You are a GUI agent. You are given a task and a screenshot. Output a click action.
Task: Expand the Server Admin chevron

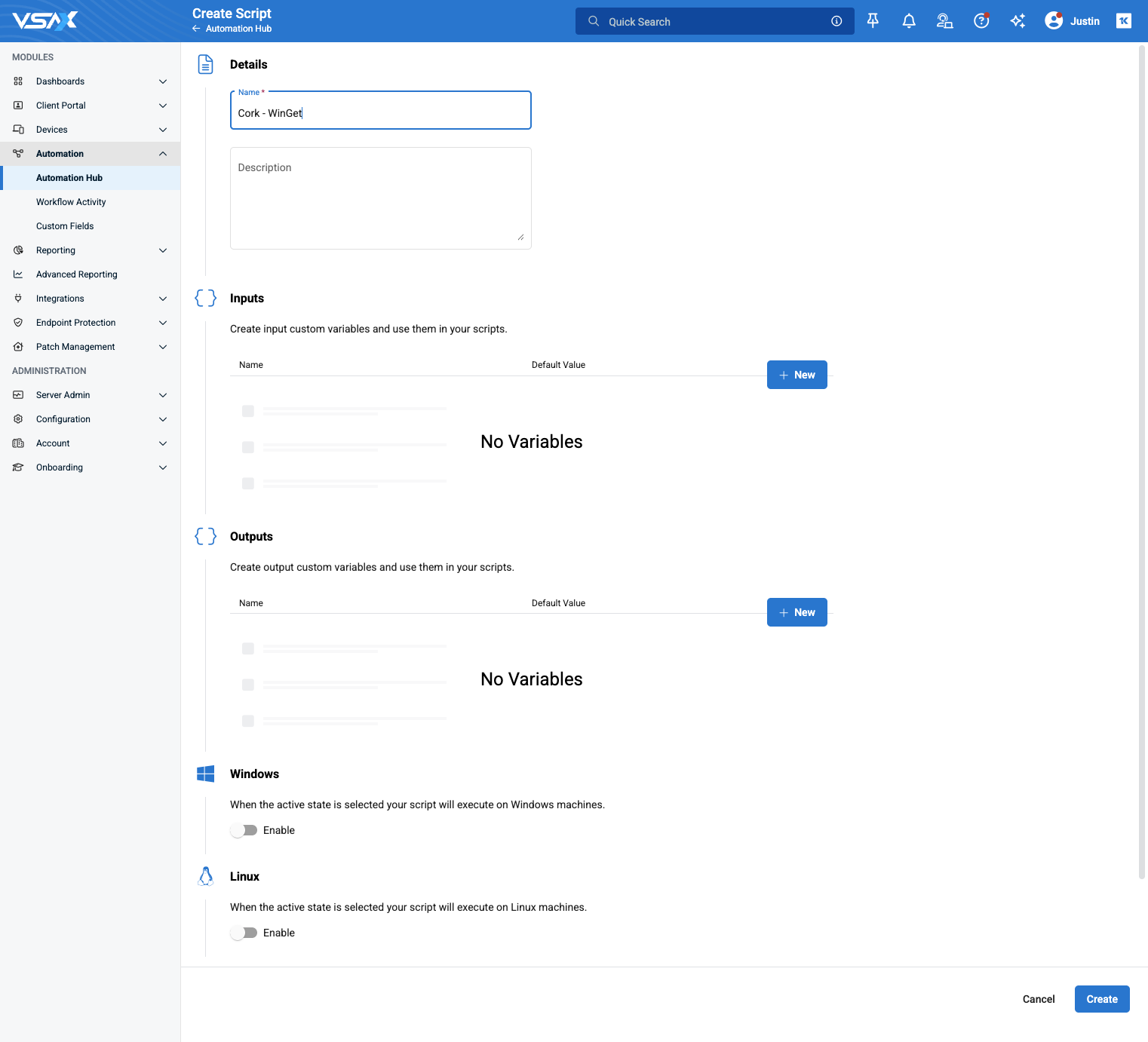click(x=163, y=395)
